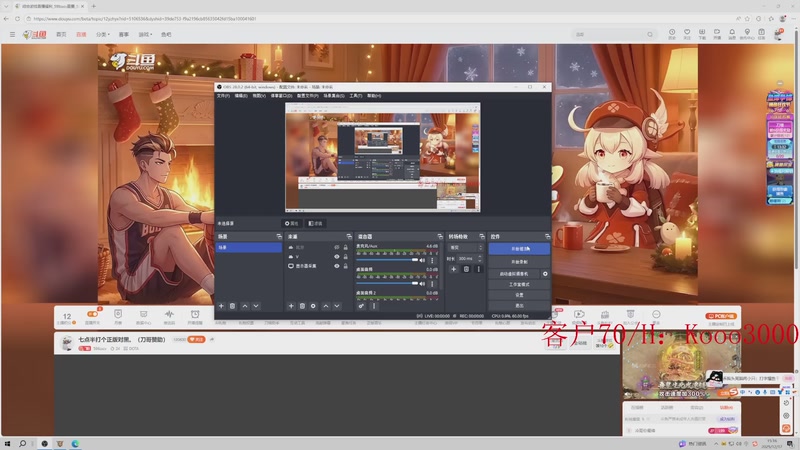The height and width of the screenshot is (450, 800).
Task: Share the stream via arrow icon beside follow
Action: coord(212,339)
